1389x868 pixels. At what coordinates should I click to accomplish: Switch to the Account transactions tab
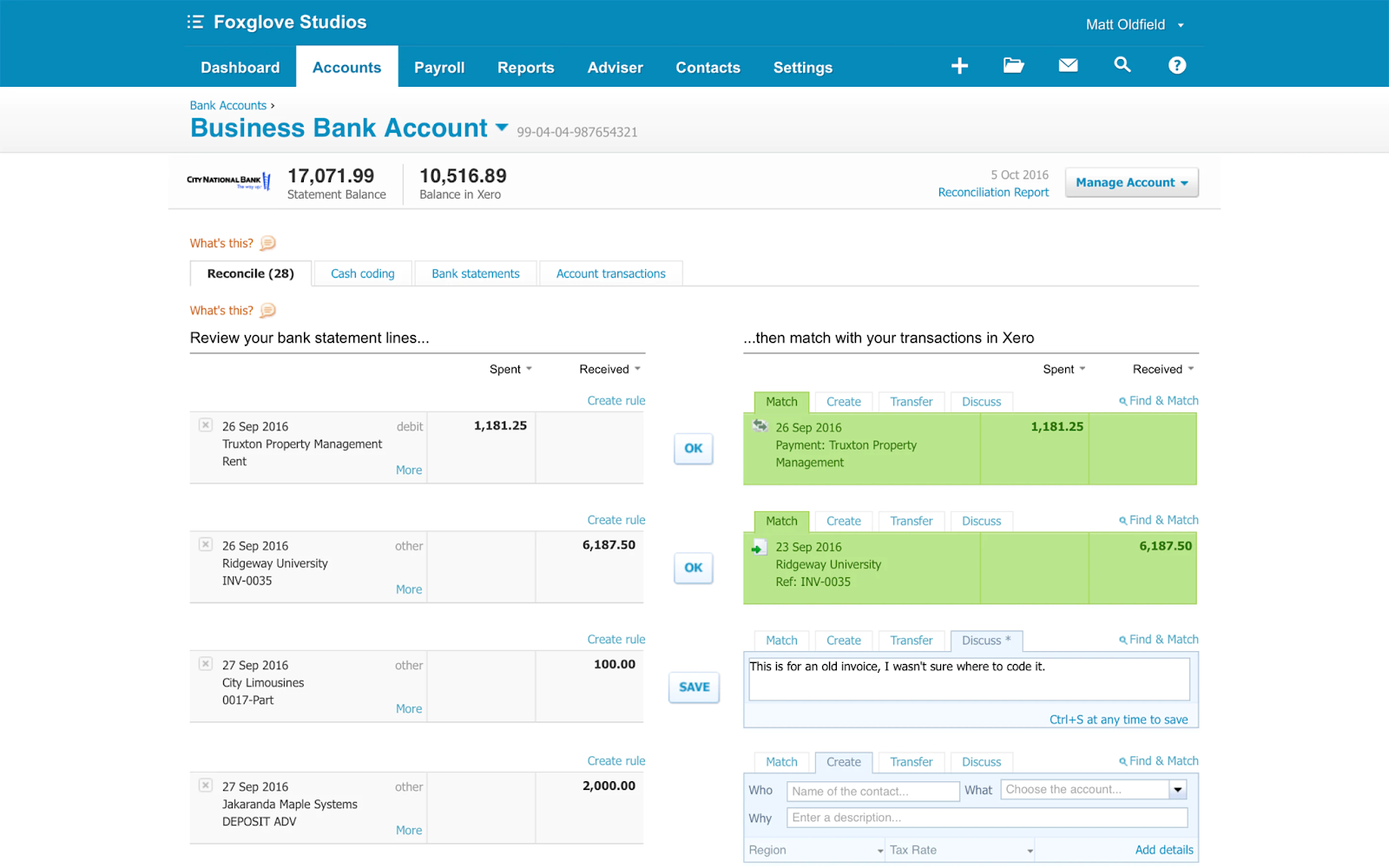pyautogui.click(x=611, y=273)
